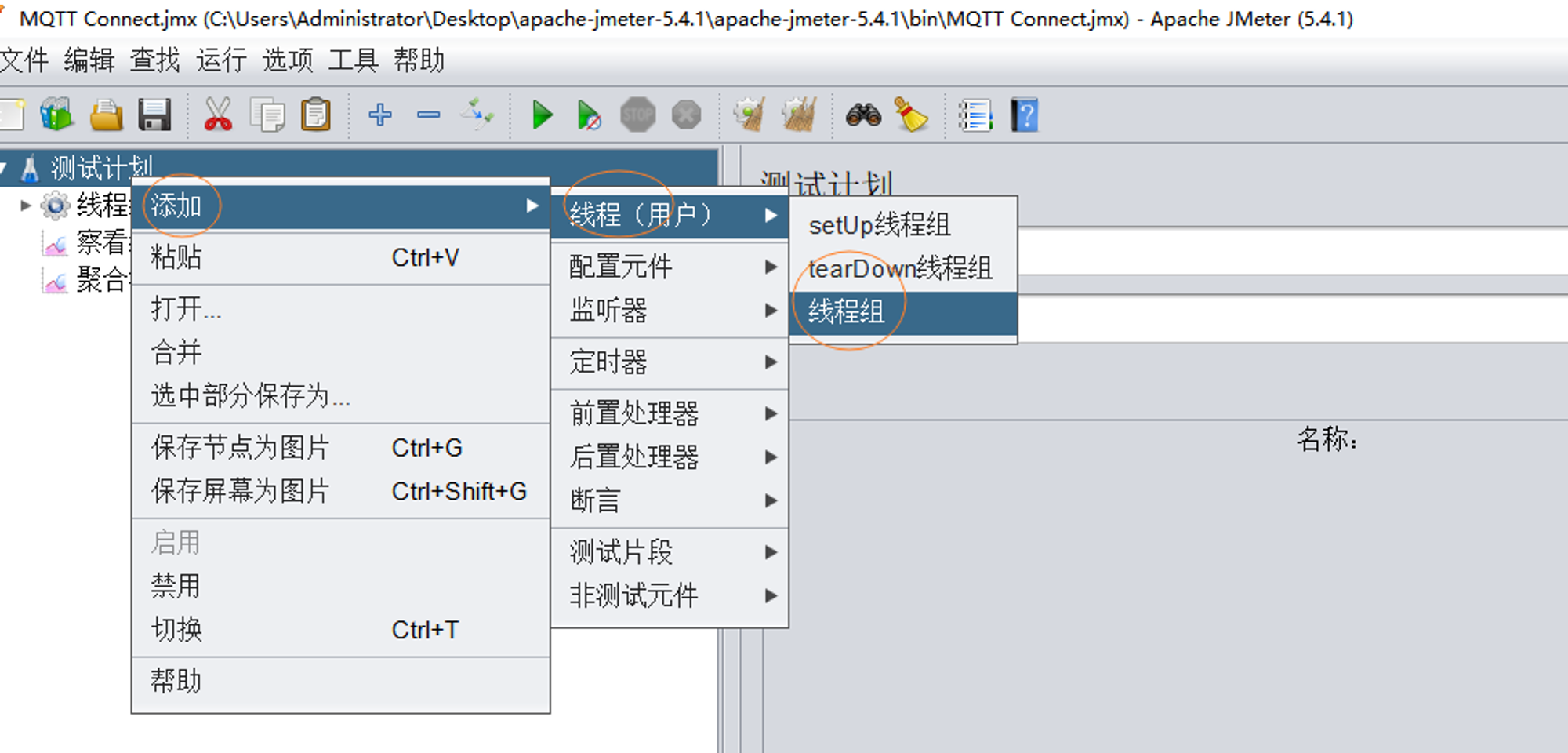Image resolution: width=1568 pixels, height=753 pixels.
Task: Click the 聚合 report listener icon
Action: coord(55,281)
